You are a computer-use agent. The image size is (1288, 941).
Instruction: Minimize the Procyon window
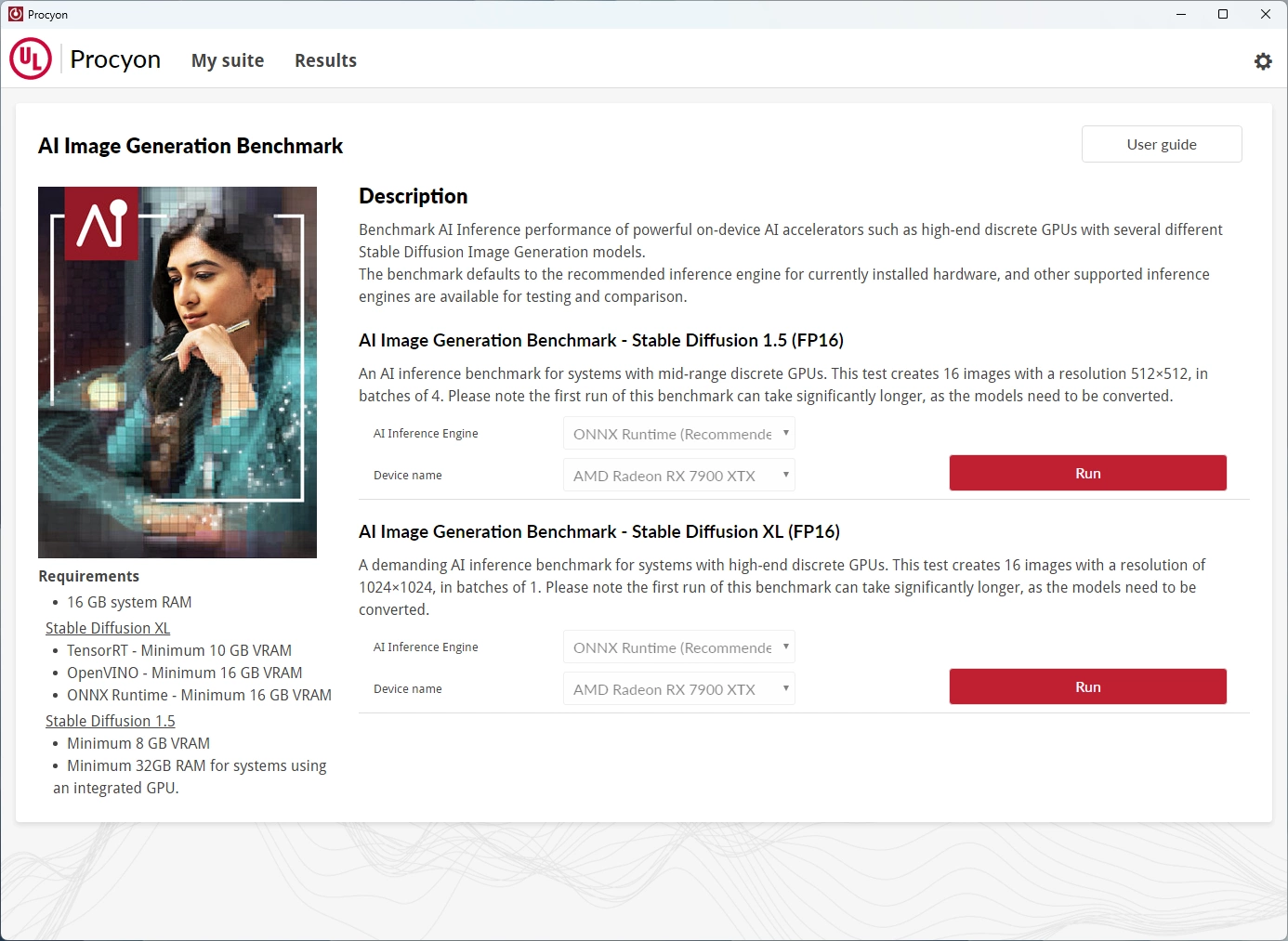[x=1181, y=14]
